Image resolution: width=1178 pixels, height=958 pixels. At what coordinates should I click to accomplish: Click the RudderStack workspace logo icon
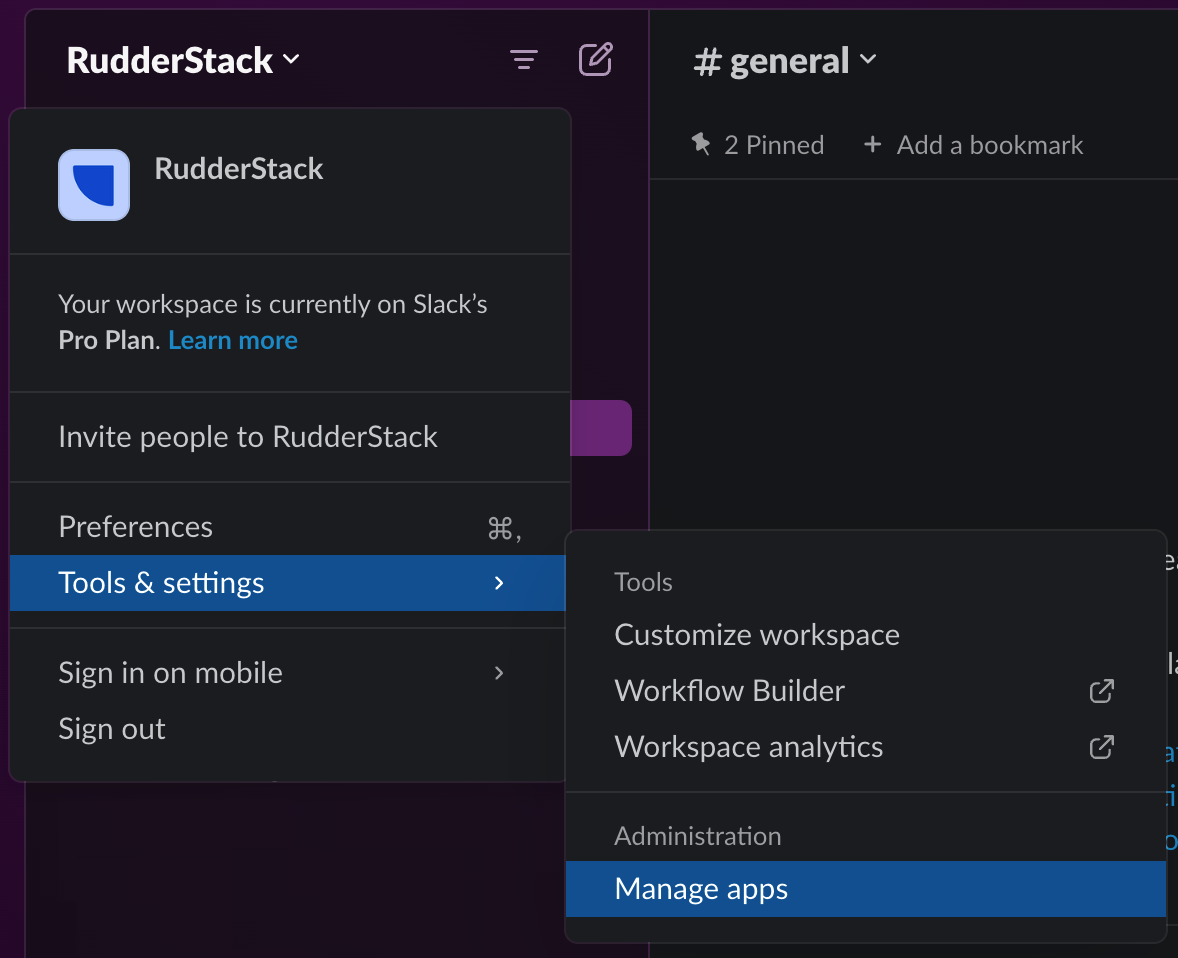(x=94, y=185)
